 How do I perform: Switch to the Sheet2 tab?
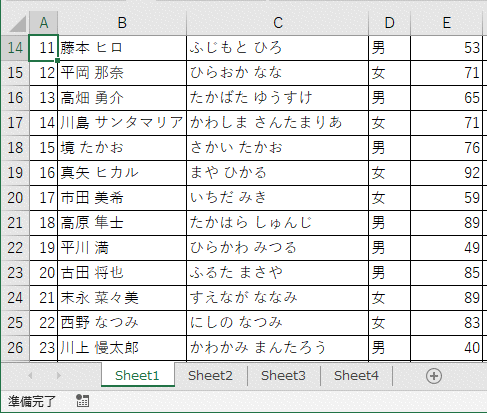(210, 376)
